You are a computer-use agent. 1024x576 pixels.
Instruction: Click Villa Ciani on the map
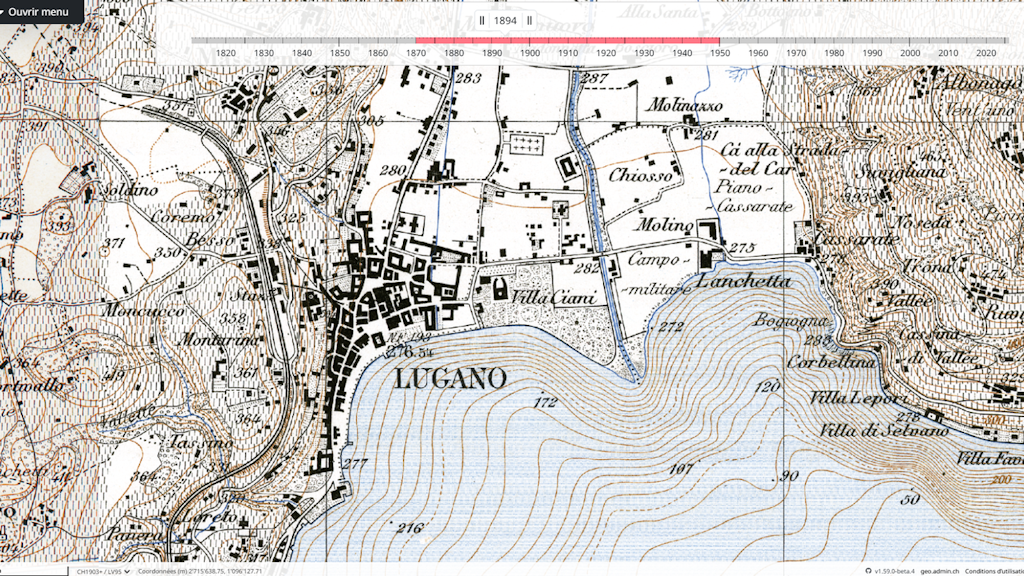540,297
